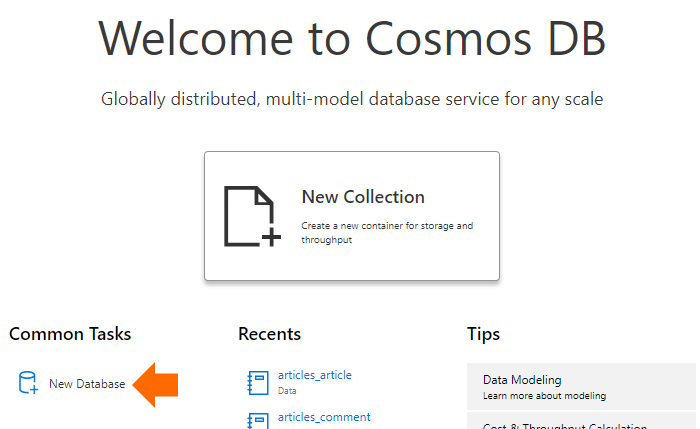Click the notebook icon beside articles_article
The image size is (700, 429).
coord(258,383)
